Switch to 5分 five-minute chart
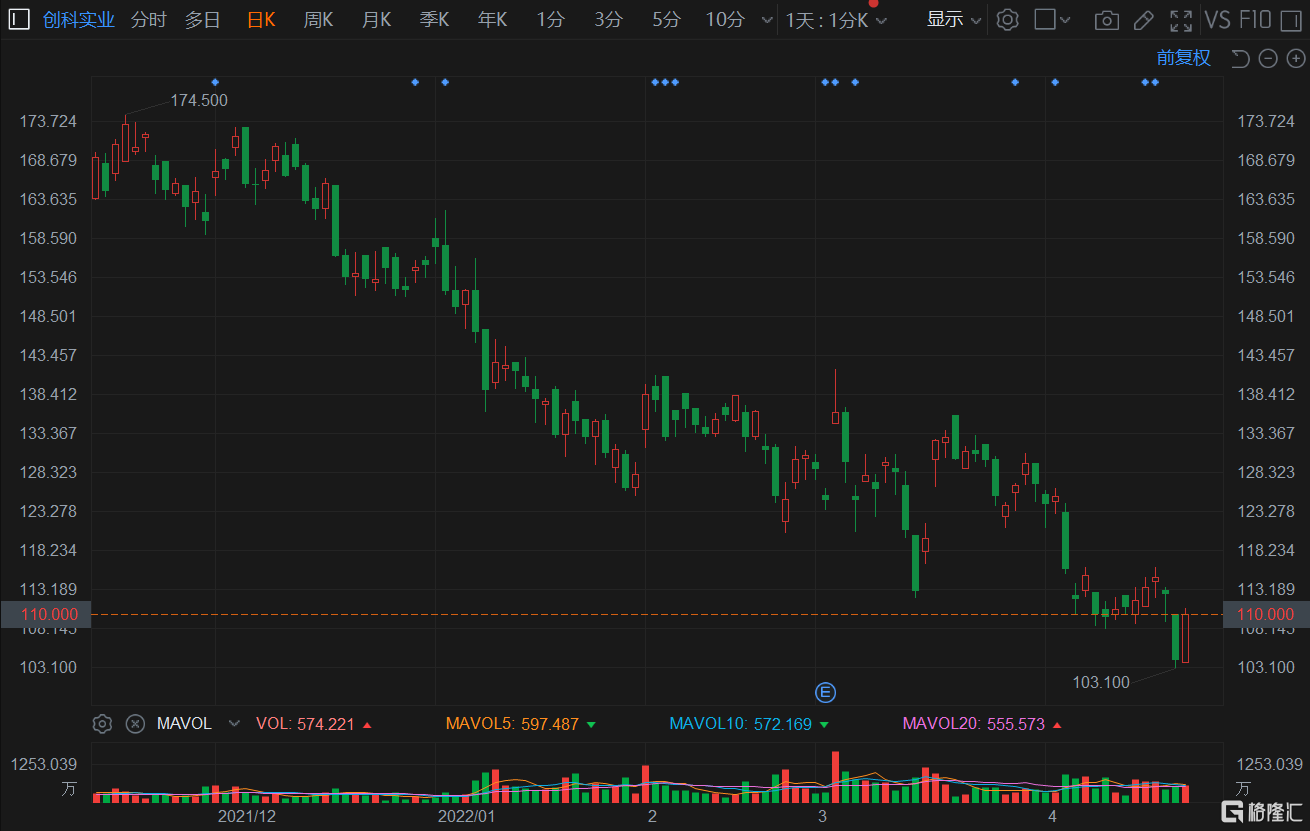This screenshot has height=831, width=1310. click(x=666, y=19)
